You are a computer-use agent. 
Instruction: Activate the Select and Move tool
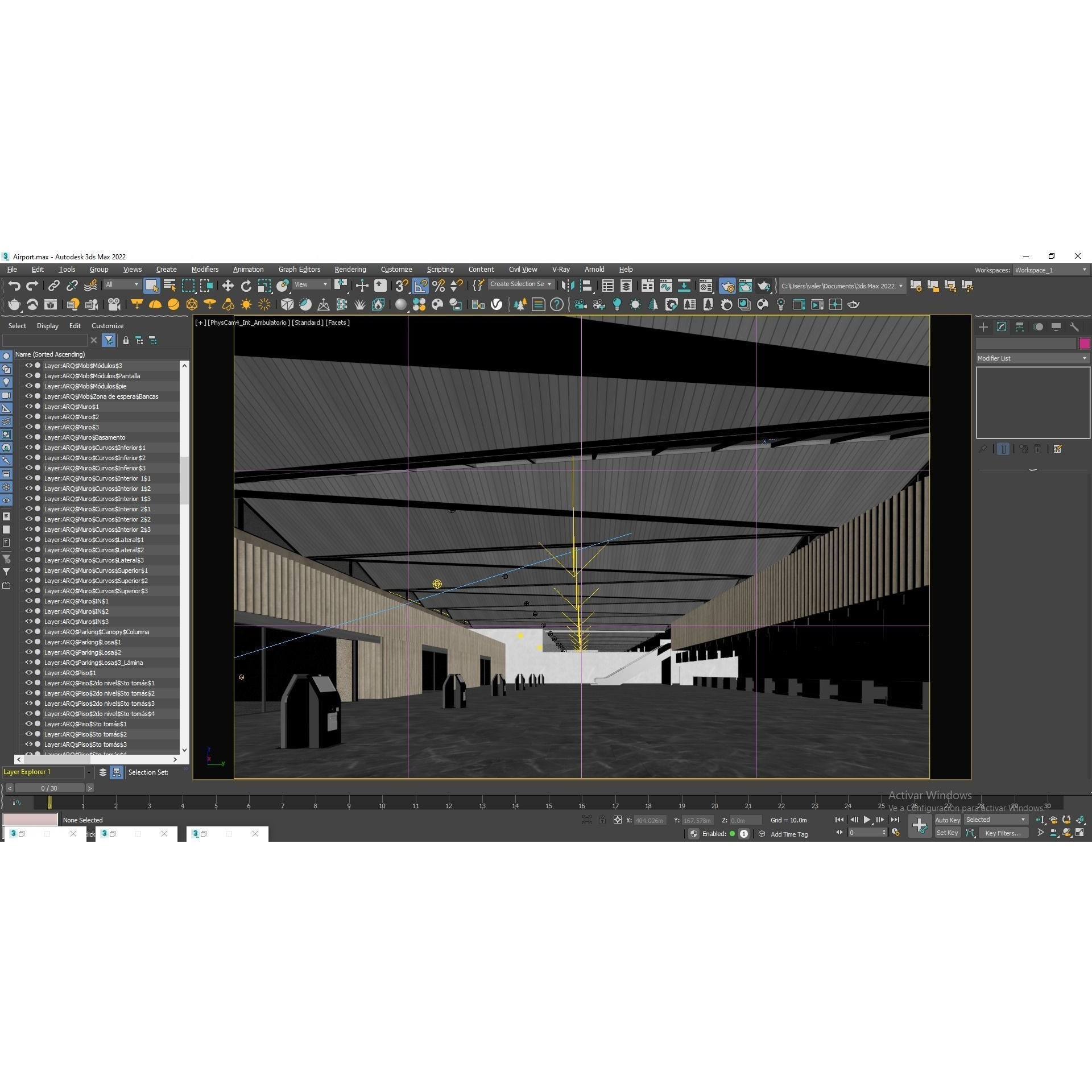[228, 286]
